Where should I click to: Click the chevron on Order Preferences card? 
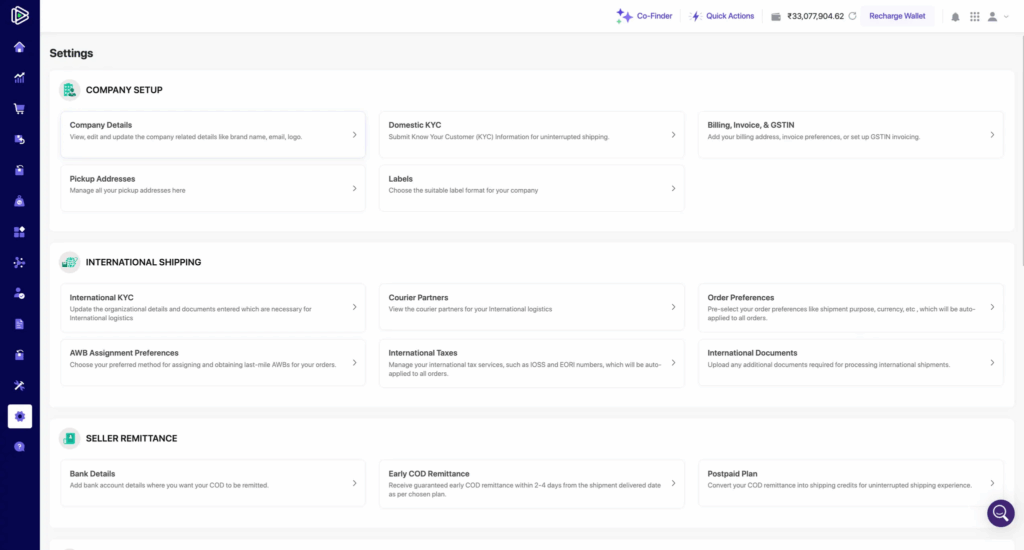pyautogui.click(x=992, y=307)
